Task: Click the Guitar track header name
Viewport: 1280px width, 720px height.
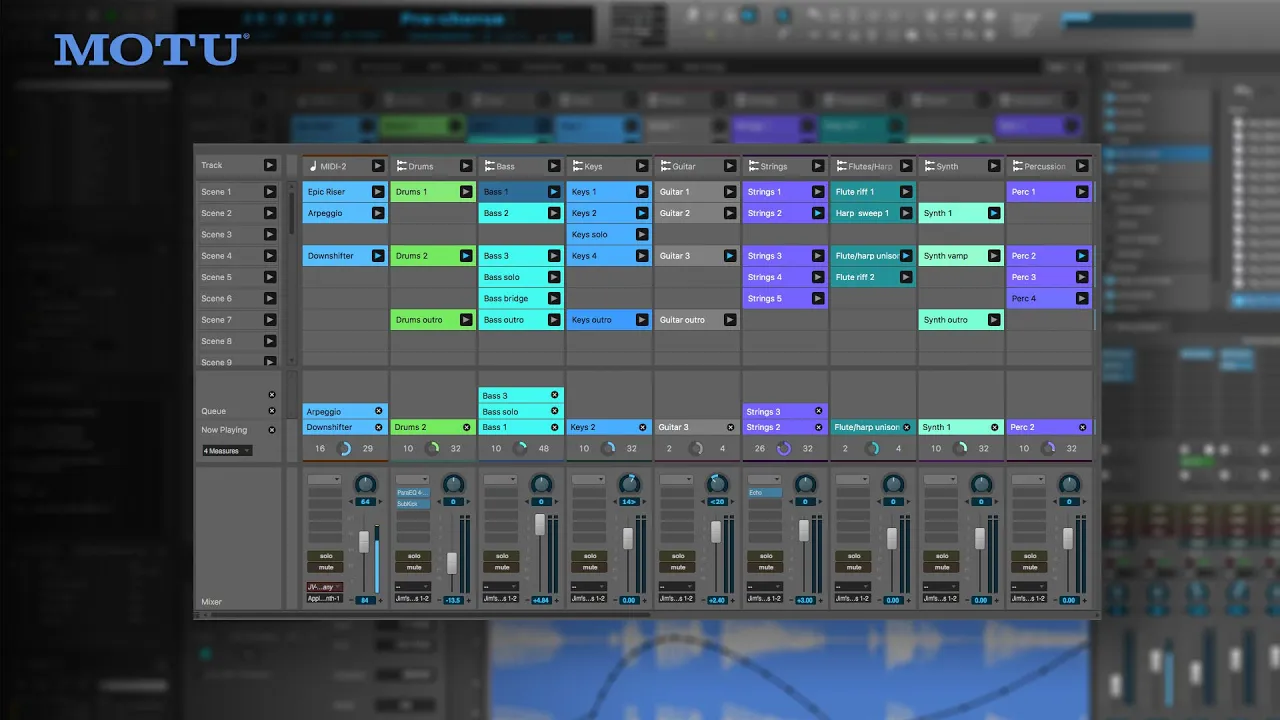Action: coord(683,167)
